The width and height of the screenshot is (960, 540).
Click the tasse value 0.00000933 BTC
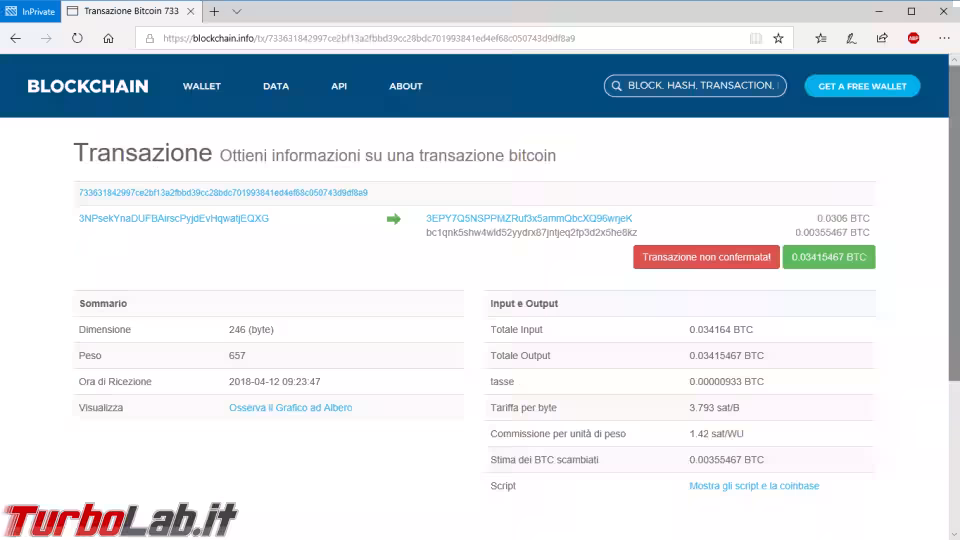click(726, 381)
